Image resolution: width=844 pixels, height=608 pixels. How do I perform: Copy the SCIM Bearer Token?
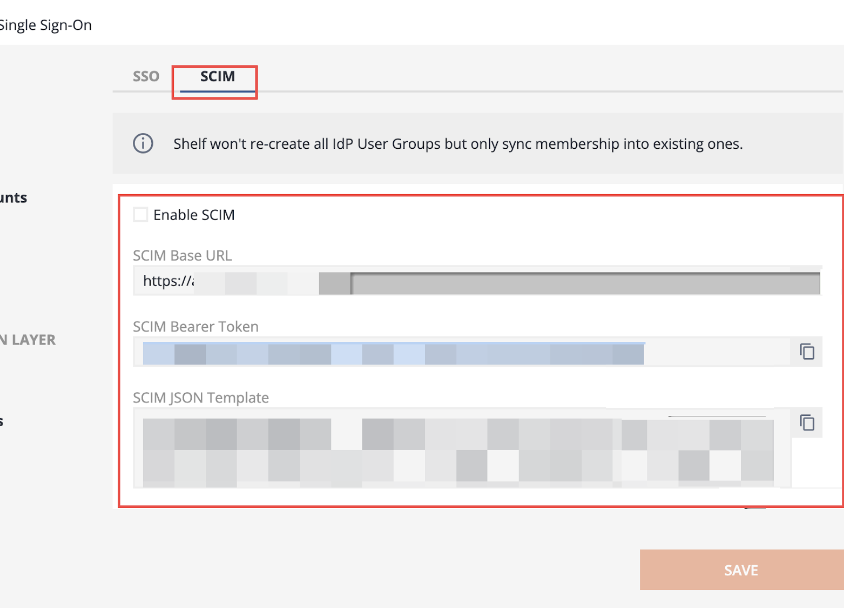coord(806,351)
